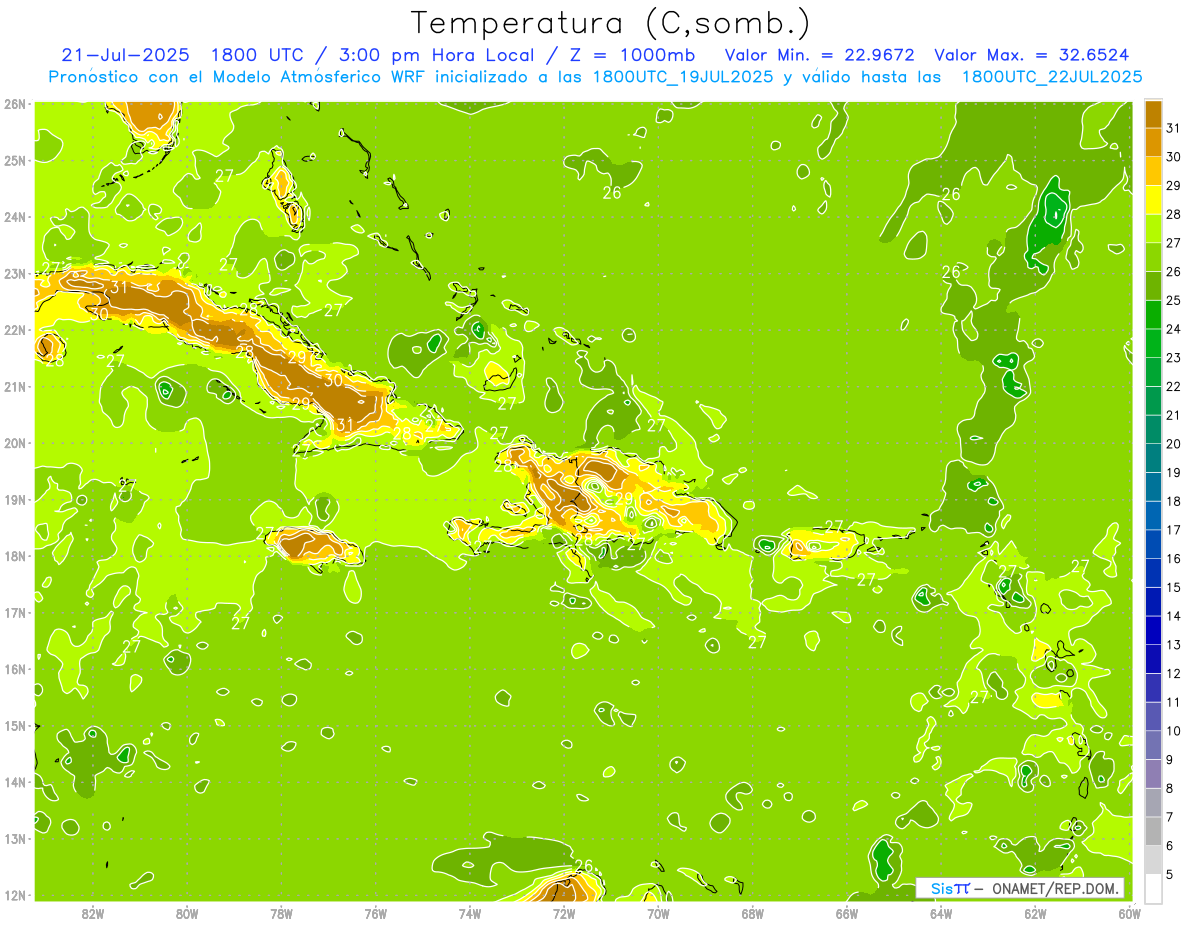This screenshot has height=927, width=1200.
Task: Click longitude axis label 76W
Action: click(376, 914)
